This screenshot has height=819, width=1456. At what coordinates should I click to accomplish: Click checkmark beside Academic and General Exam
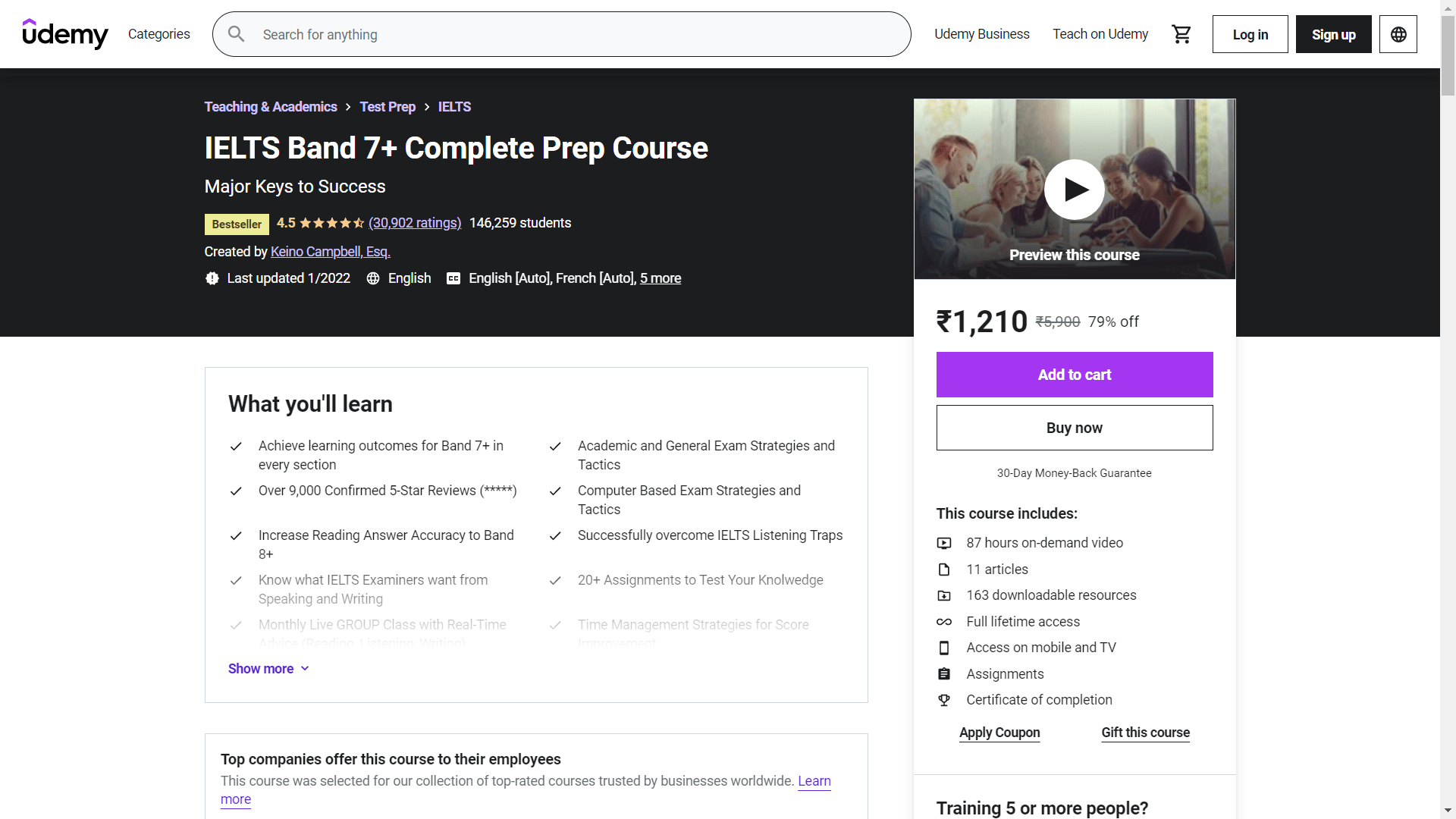(x=555, y=446)
